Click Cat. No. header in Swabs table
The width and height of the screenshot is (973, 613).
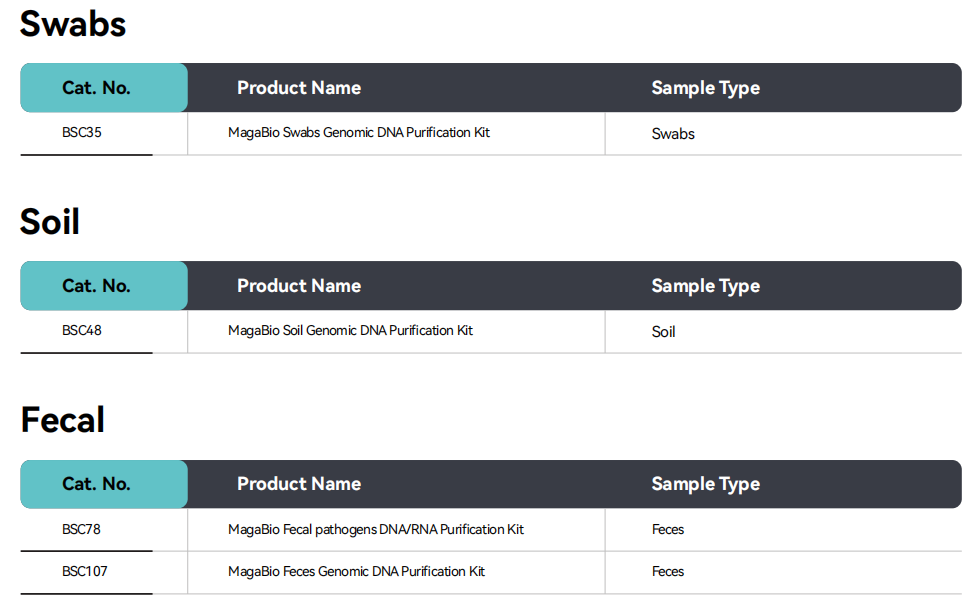(x=96, y=88)
